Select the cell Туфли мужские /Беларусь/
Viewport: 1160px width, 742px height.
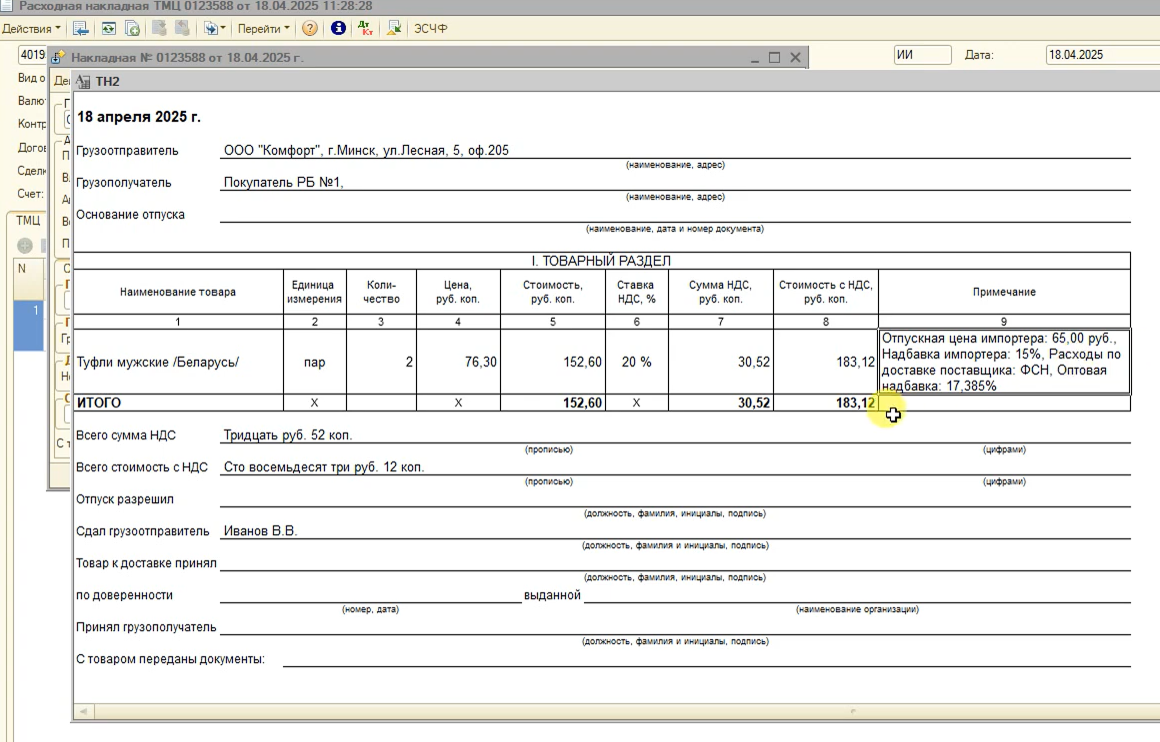(x=178, y=362)
